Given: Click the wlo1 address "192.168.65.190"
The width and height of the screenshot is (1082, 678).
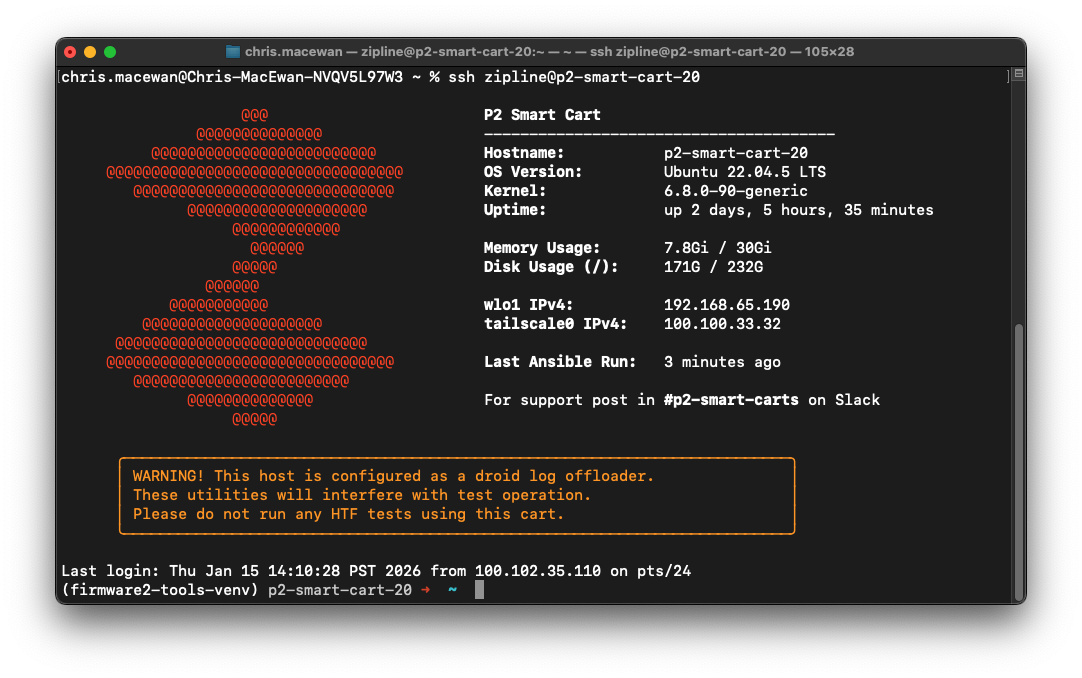Looking at the screenshot, I should click(x=727, y=305).
